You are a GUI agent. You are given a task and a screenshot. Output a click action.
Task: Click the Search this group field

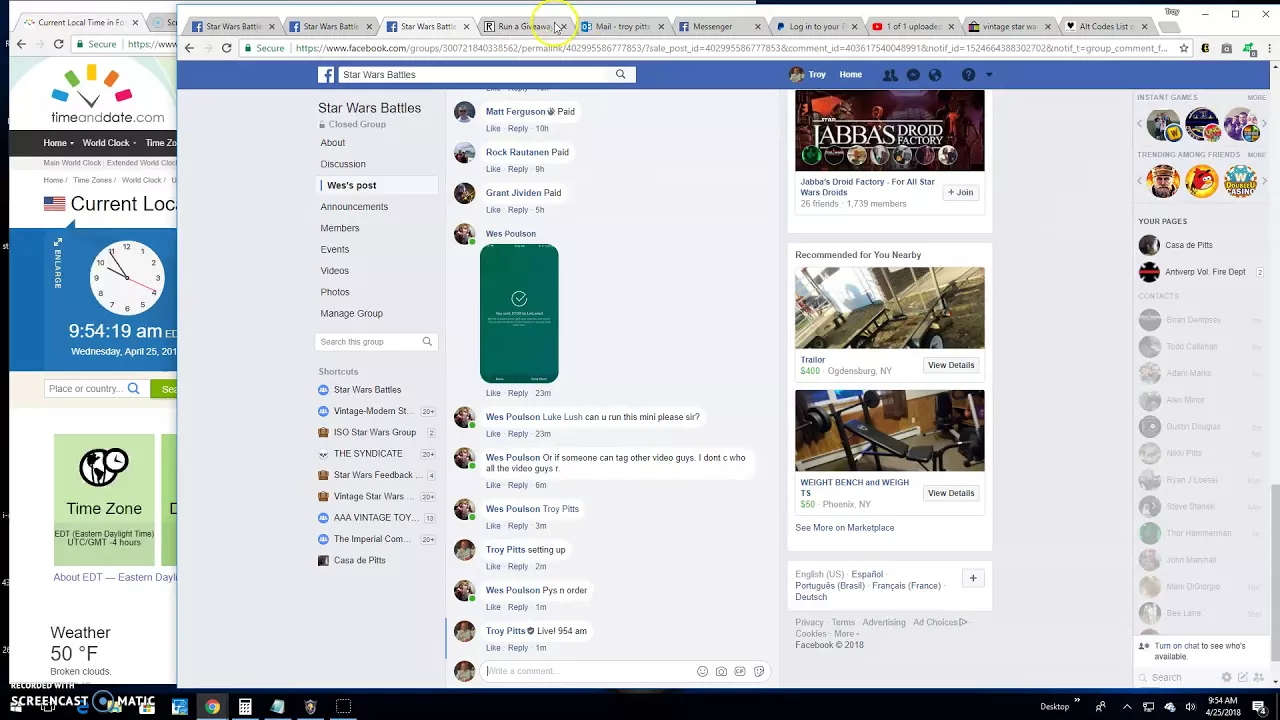(x=368, y=342)
